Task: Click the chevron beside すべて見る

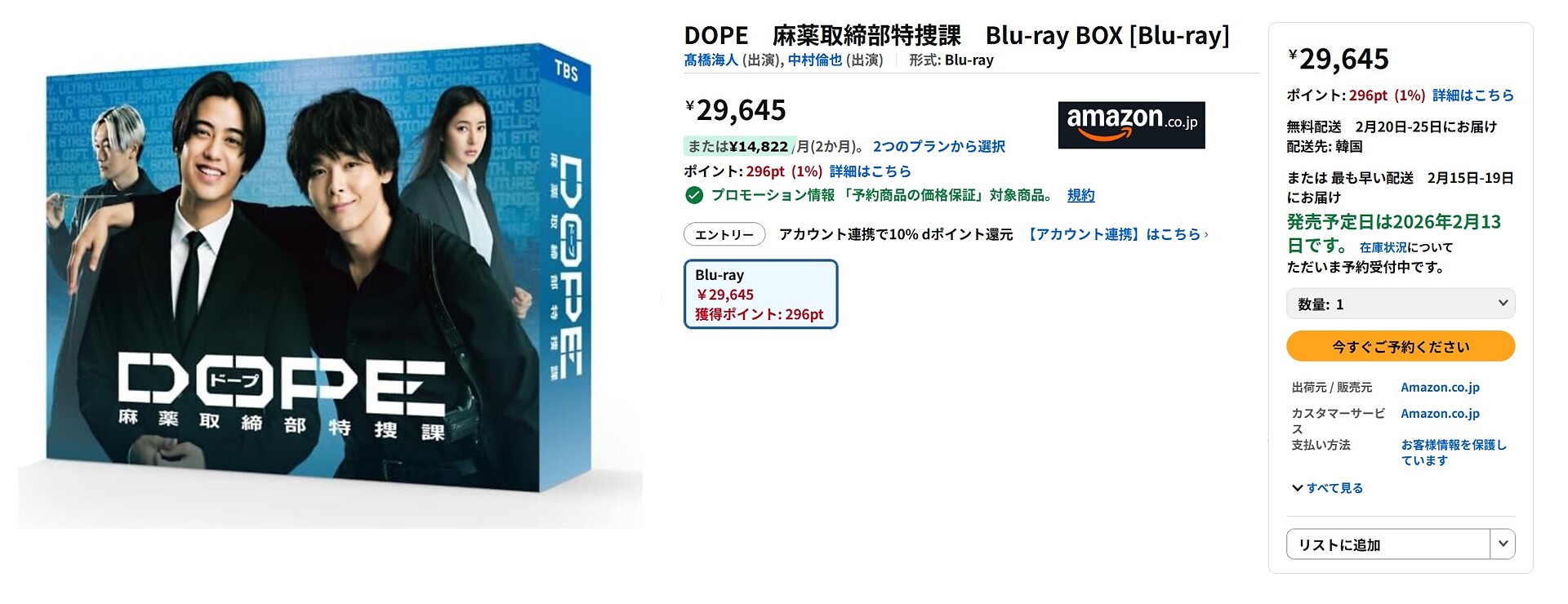Action: 1297,488
